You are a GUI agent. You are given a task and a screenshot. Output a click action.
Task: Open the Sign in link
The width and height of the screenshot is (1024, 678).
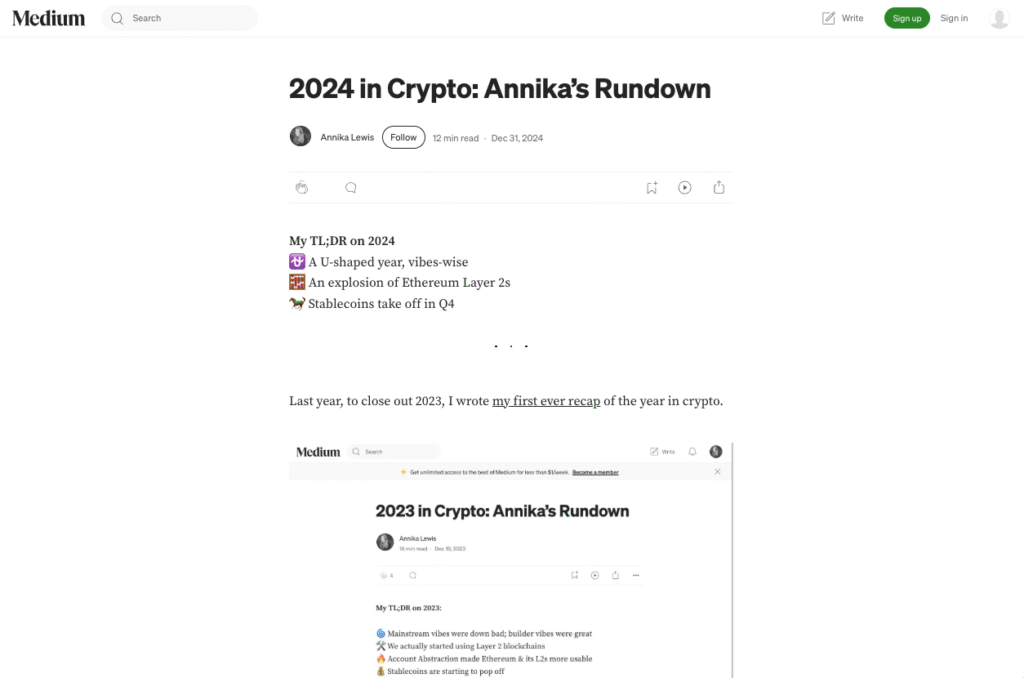(x=953, y=18)
